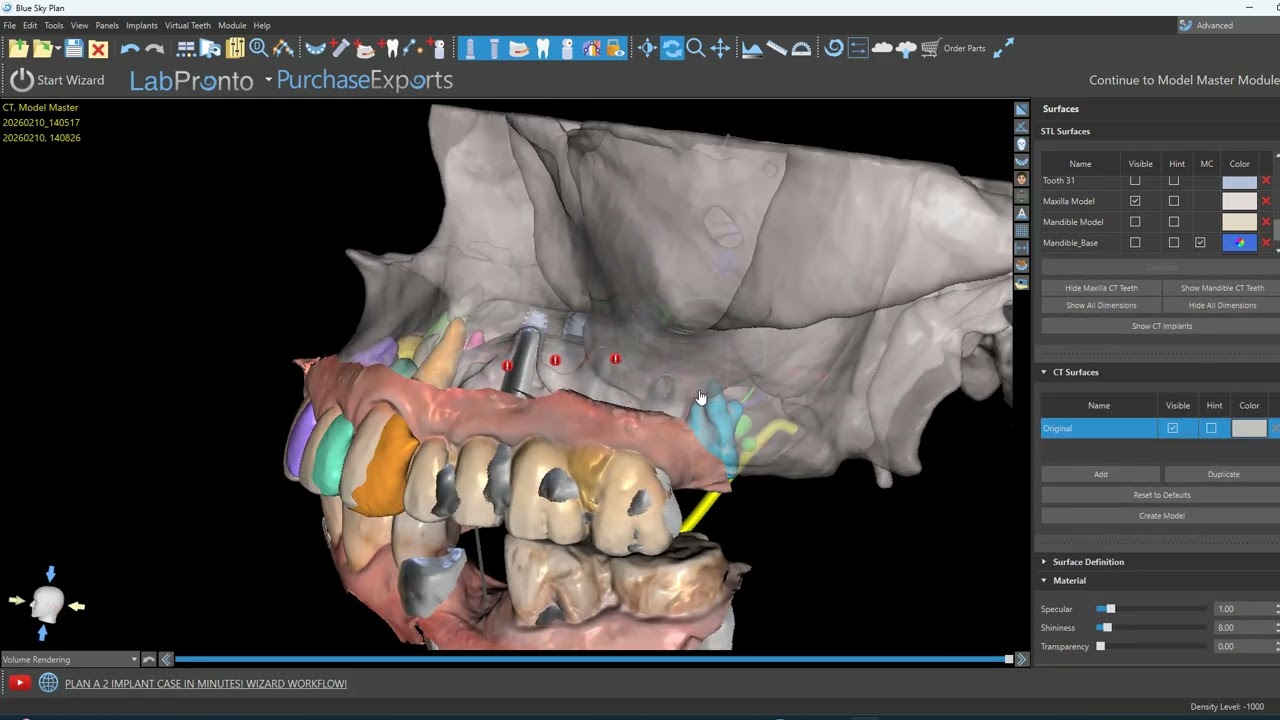The width and height of the screenshot is (1280, 720).
Task: Select the rotate view tool
Action: 672,48
